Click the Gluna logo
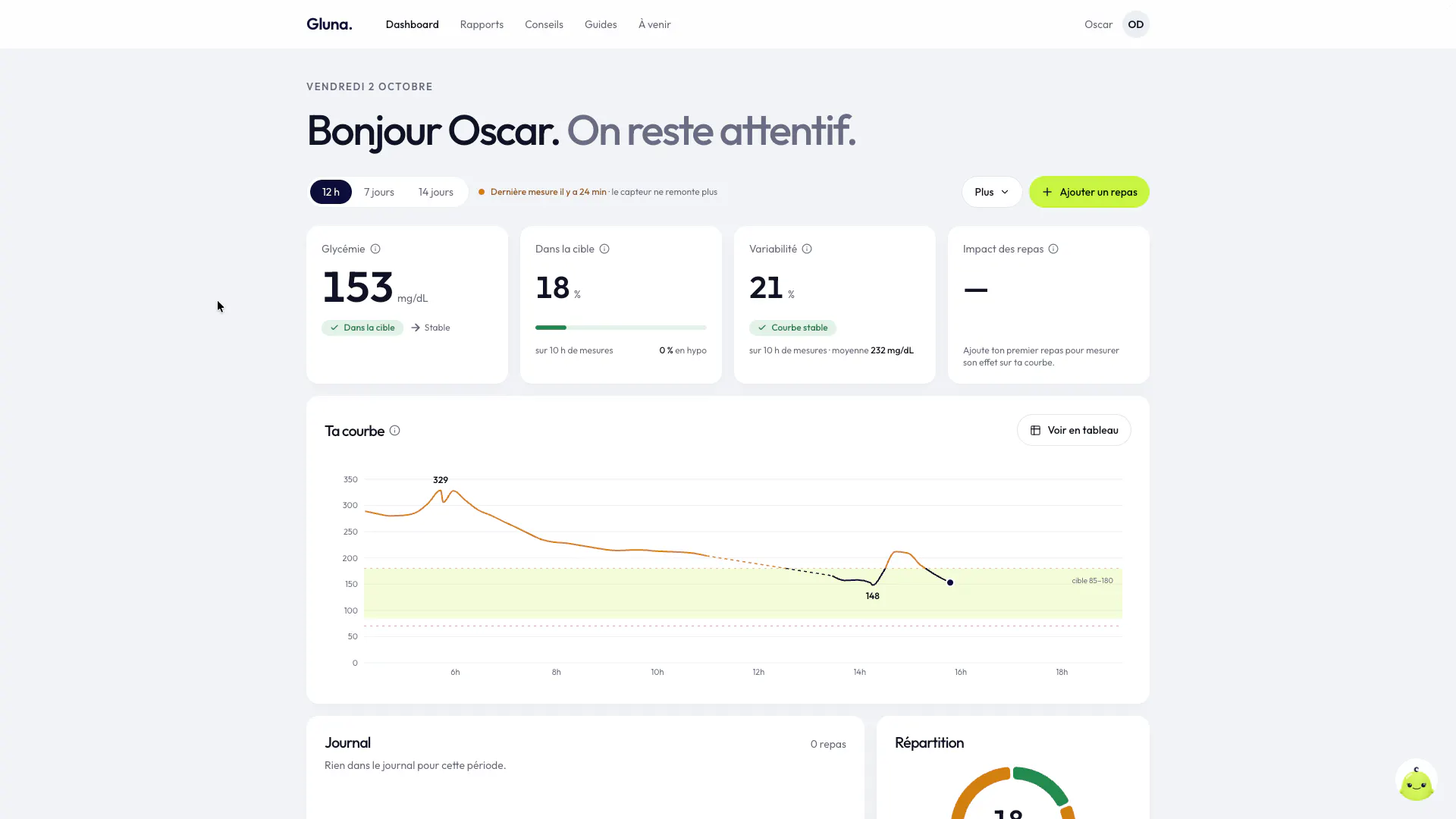The width and height of the screenshot is (1456, 819). tap(329, 24)
